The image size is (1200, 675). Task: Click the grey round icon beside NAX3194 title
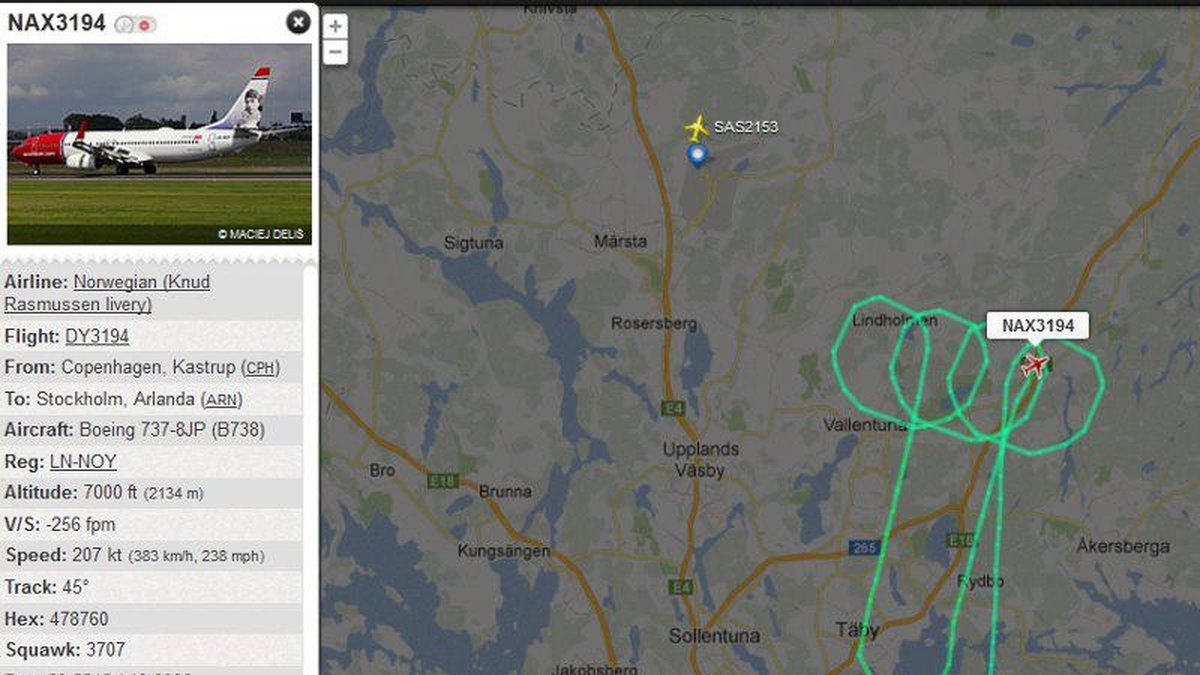pyautogui.click(x=125, y=23)
